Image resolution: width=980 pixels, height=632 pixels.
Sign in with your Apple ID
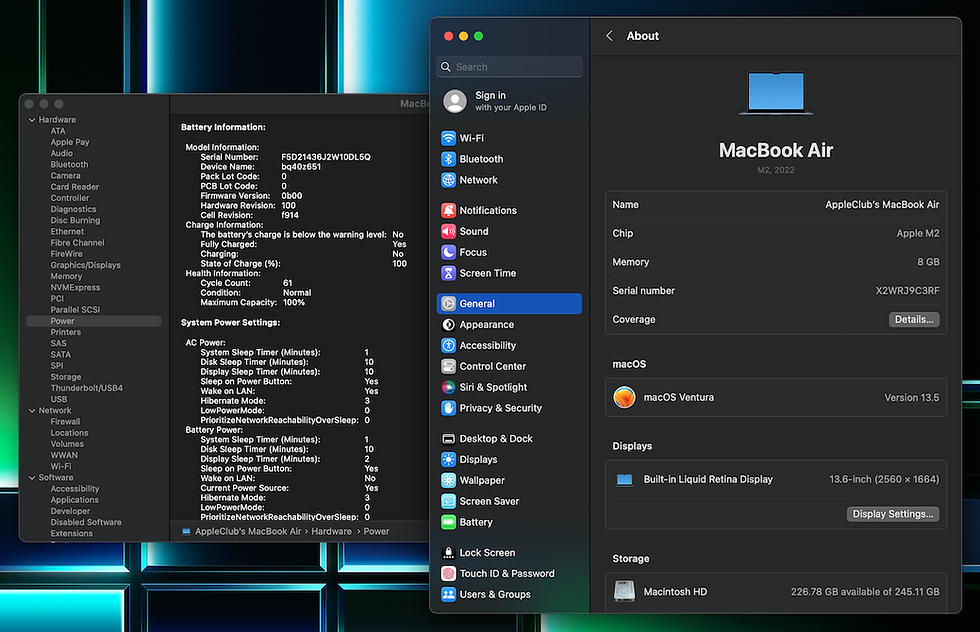click(509, 101)
